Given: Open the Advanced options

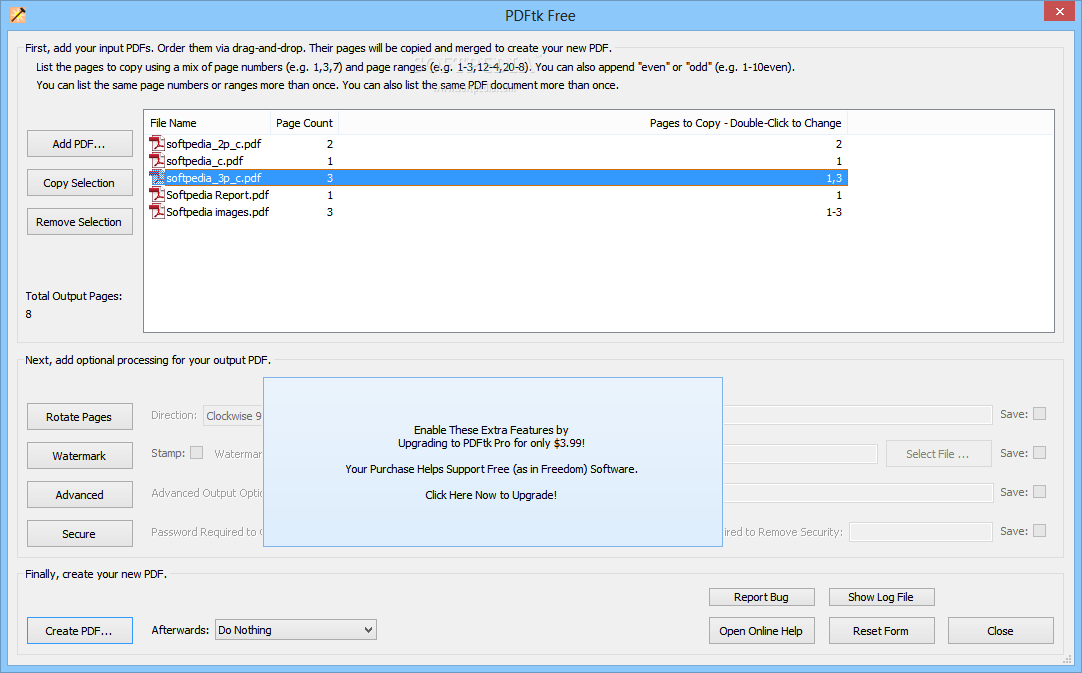Looking at the screenshot, I should (79, 495).
